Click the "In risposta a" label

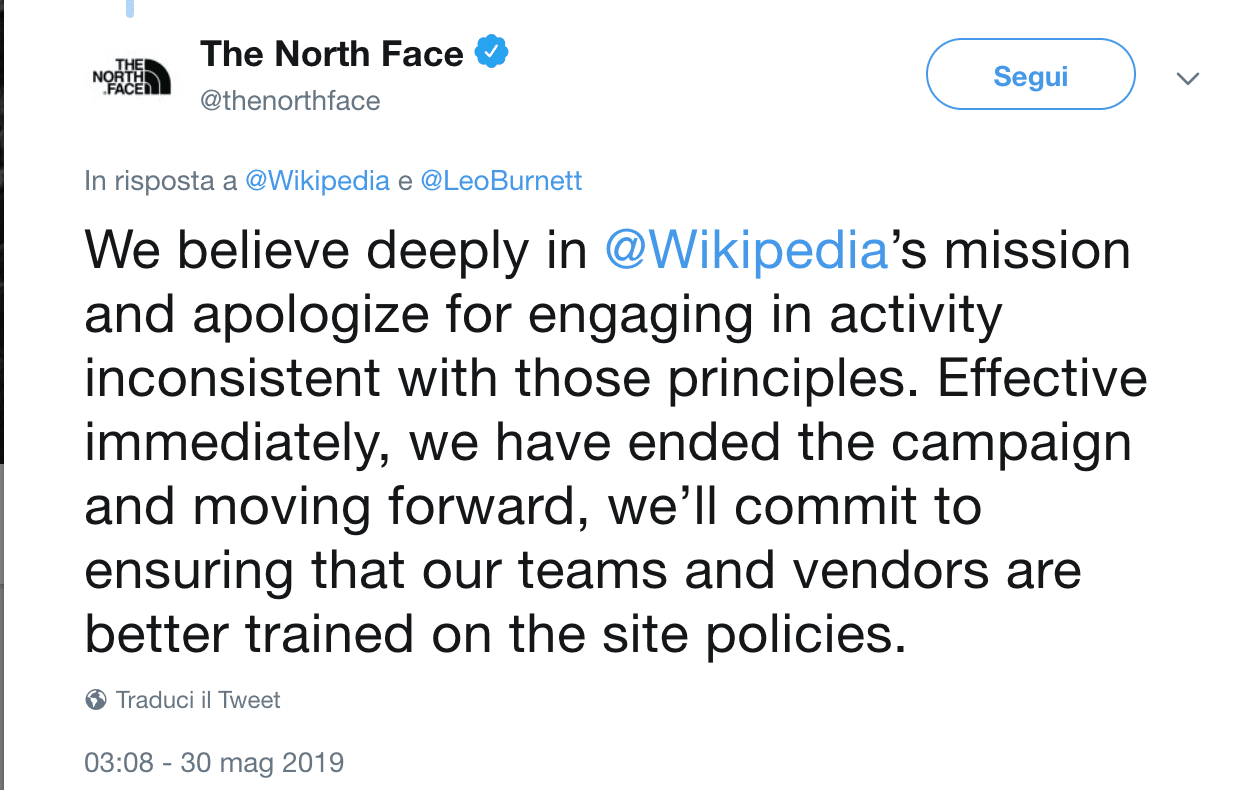(x=160, y=181)
